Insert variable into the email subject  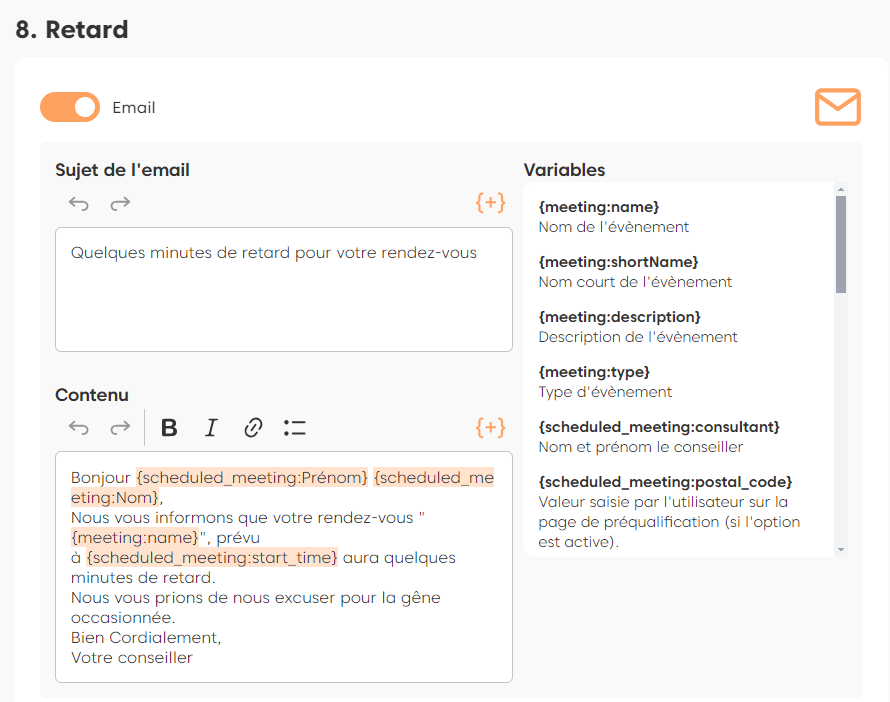(x=490, y=203)
